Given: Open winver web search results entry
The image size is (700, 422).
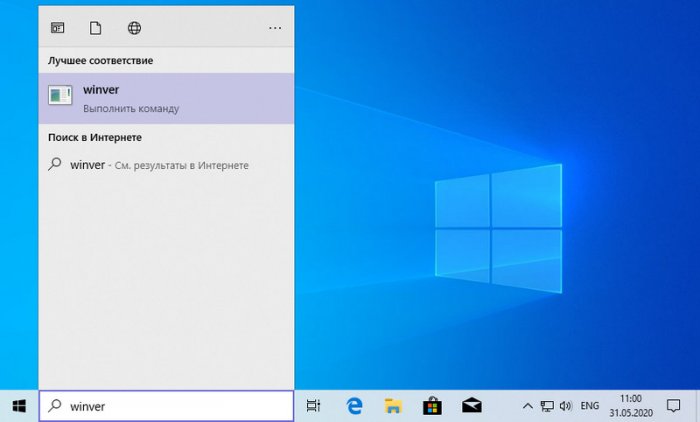Looking at the screenshot, I should click(166, 165).
